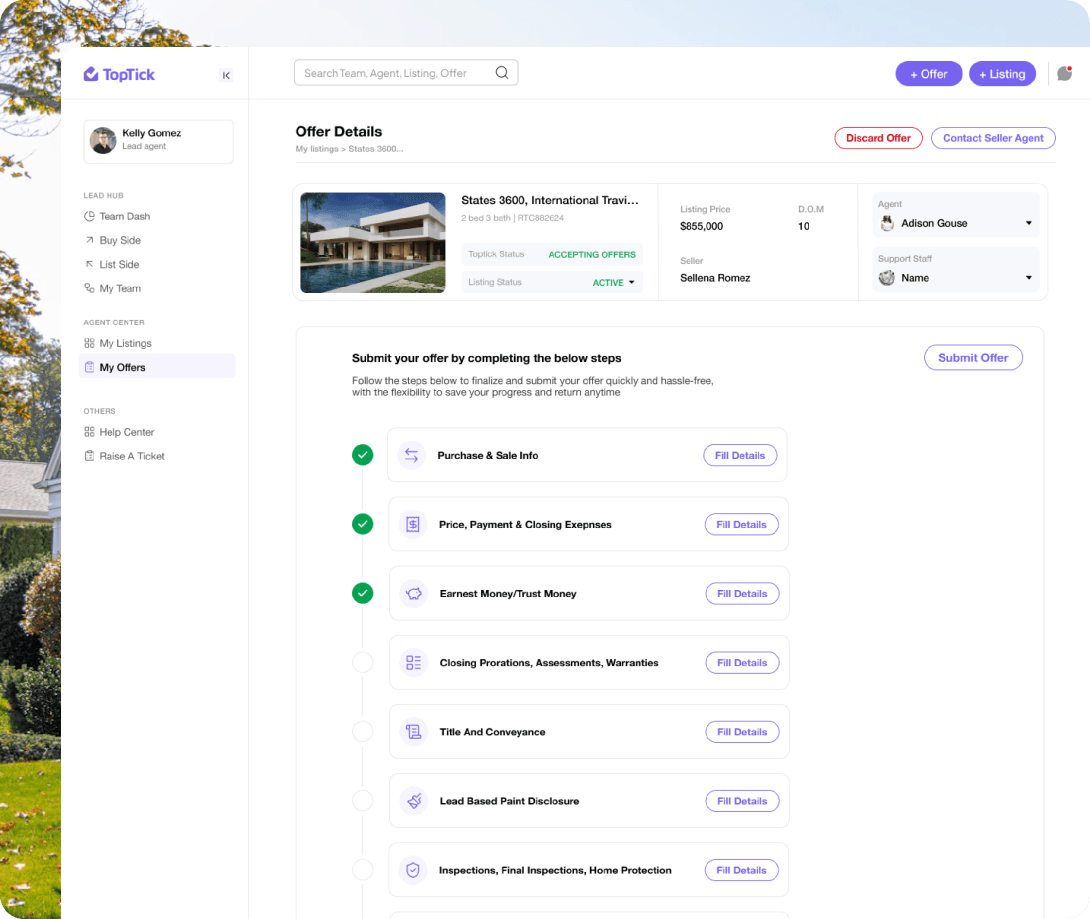Click the My Team icon
Viewport: 1090px width, 919px height.
pyautogui.click(x=89, y=288)
